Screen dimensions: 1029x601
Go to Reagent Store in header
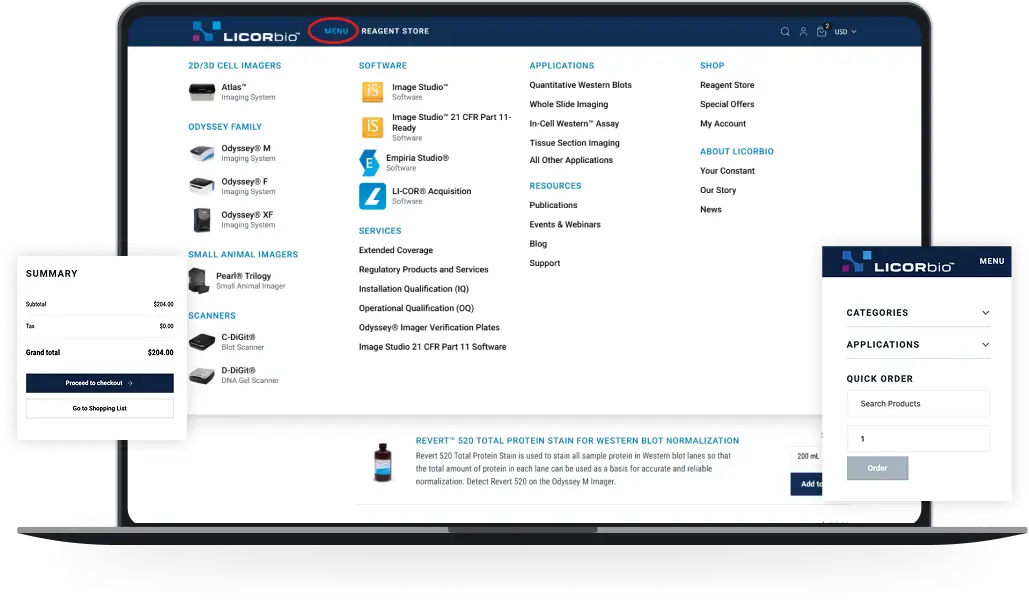[x=395, y=31]
